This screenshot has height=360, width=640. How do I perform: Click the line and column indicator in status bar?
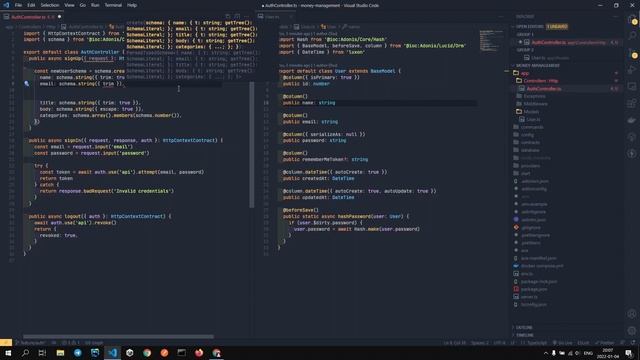[455, 343]
